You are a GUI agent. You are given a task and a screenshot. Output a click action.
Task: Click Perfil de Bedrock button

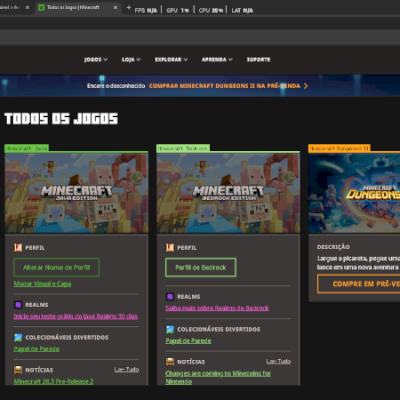pos(201,267)
